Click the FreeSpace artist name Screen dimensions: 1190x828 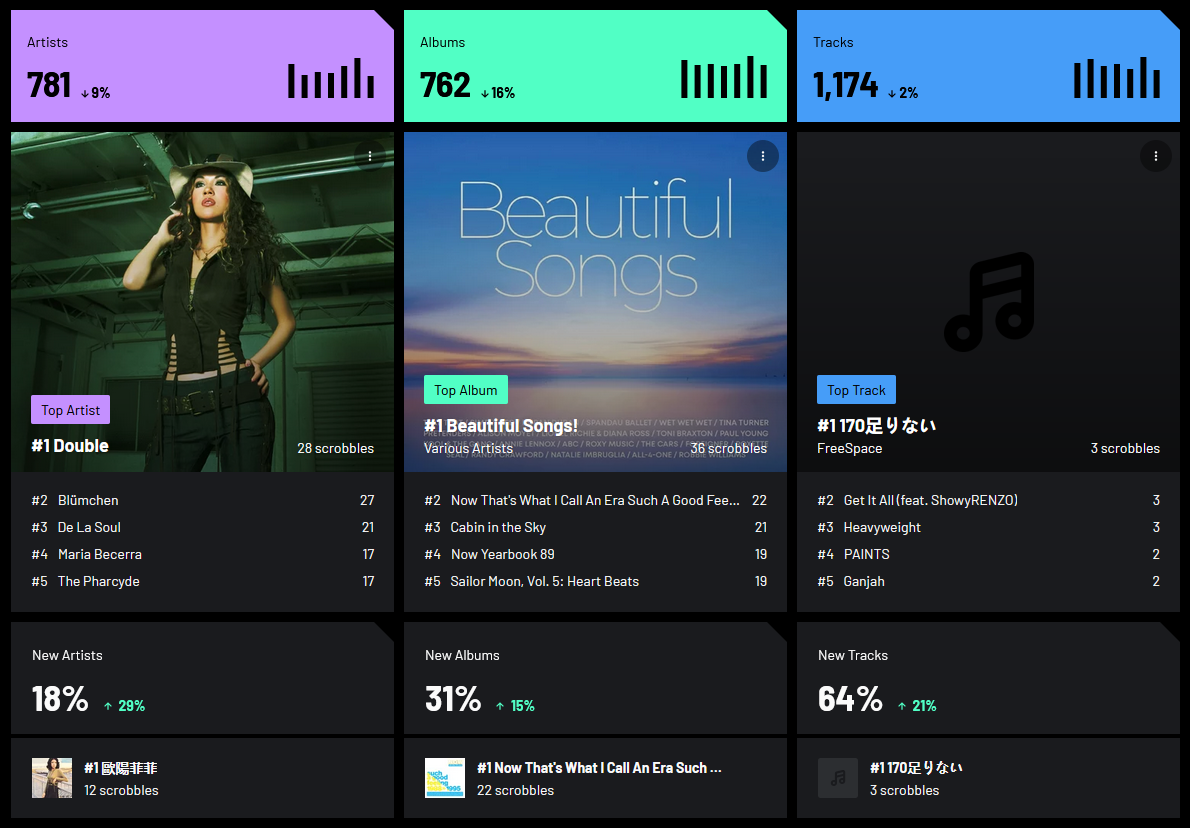(x=849, y=448)
